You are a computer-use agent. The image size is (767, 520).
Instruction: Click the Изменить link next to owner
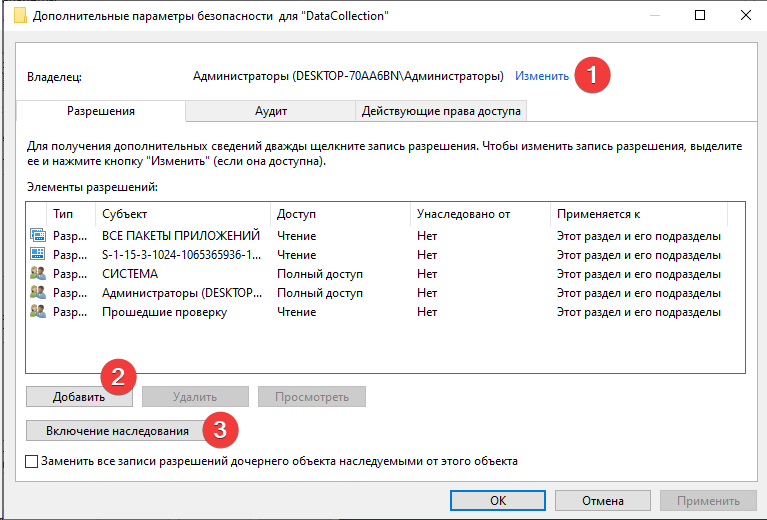542,76
